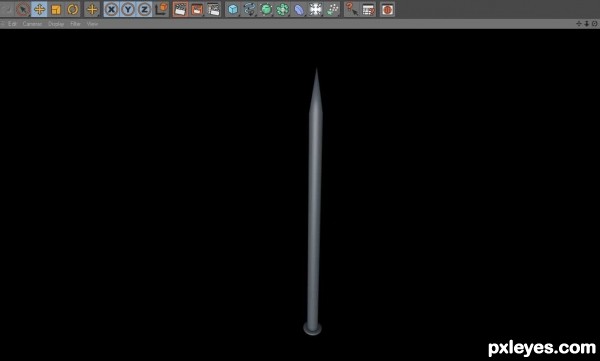Open the viewport Display menu
Screen dimensions: 600x361
(56, 24)
